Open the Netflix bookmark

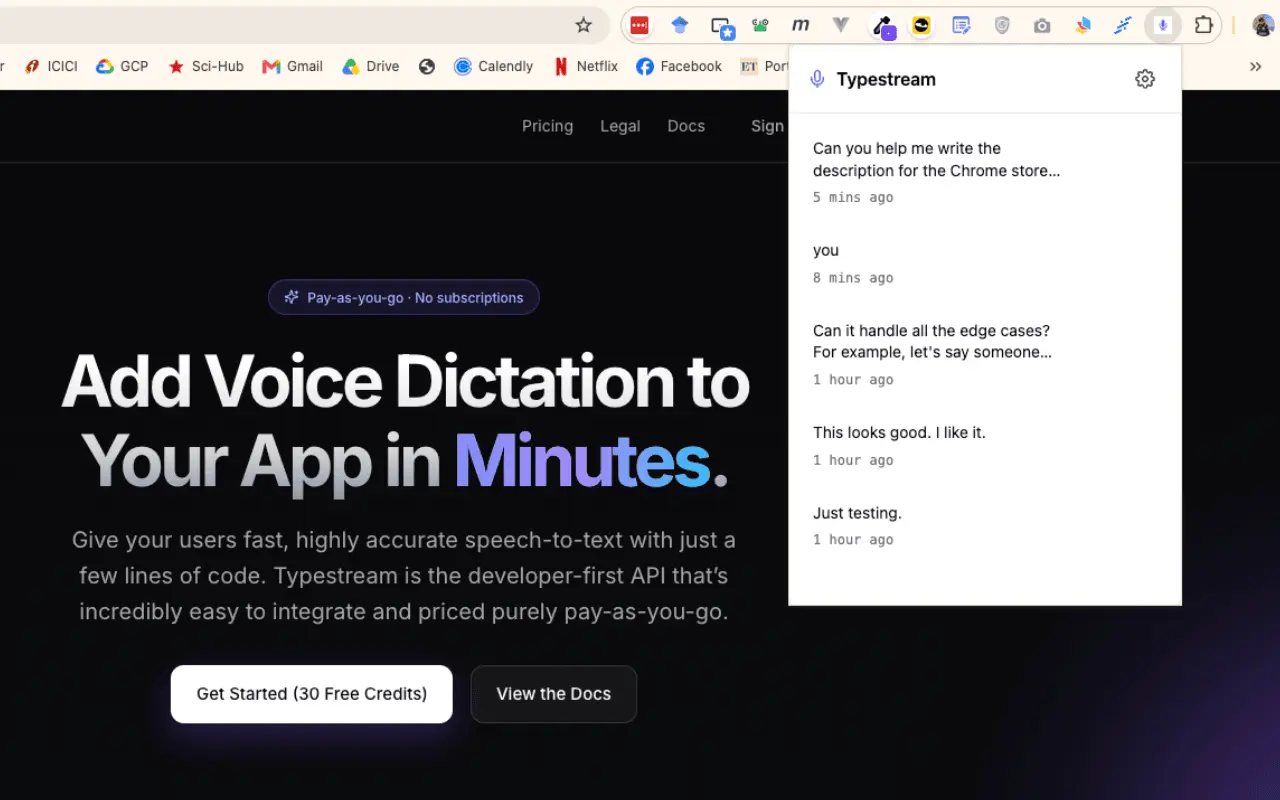point(584,67)
